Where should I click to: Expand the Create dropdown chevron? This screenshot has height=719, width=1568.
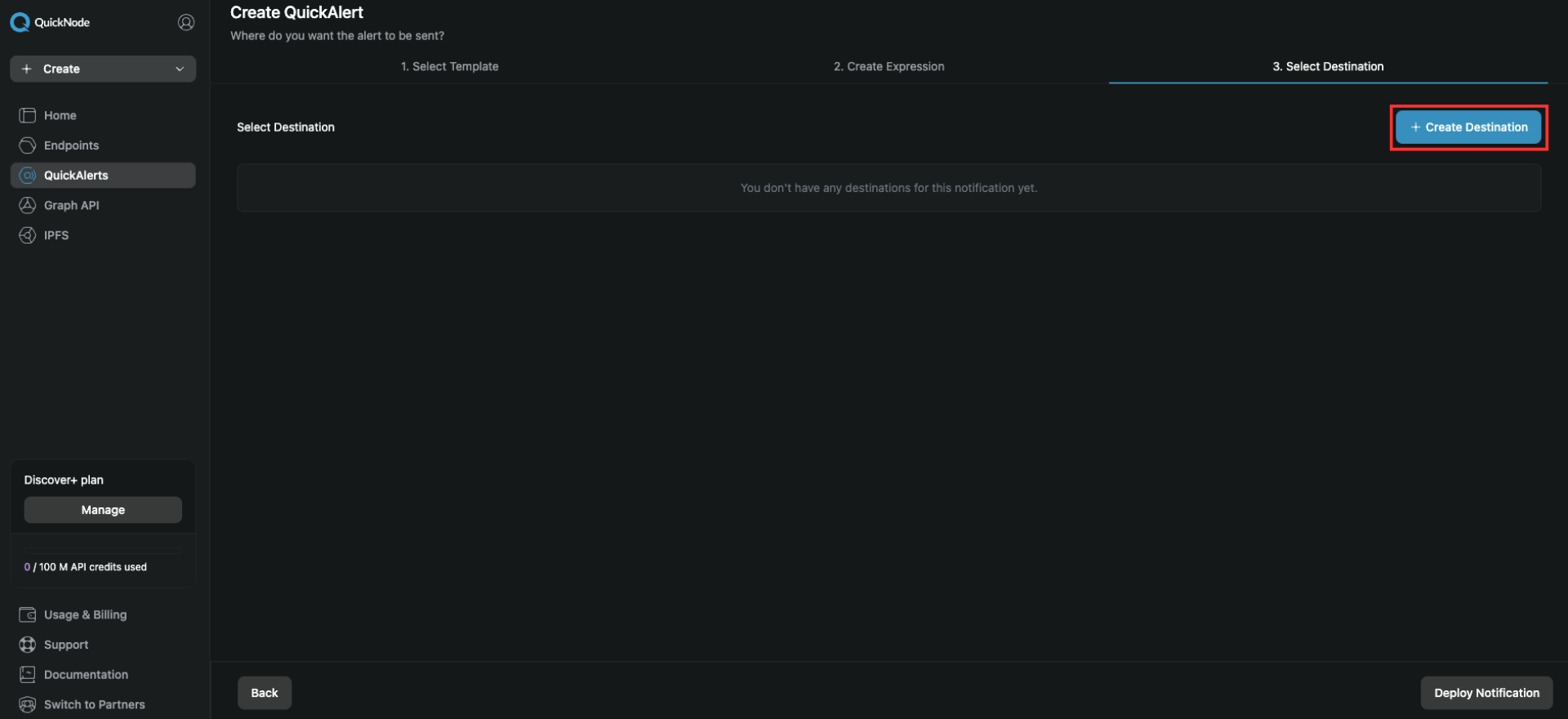coord(180,69)
